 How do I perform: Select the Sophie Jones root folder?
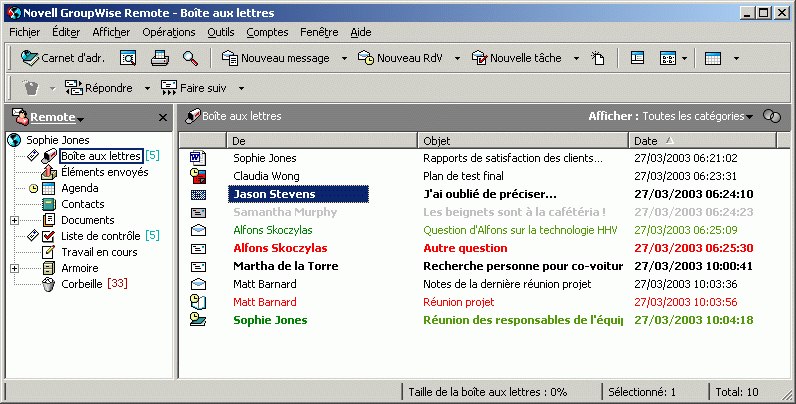click(x=57, y=140)
